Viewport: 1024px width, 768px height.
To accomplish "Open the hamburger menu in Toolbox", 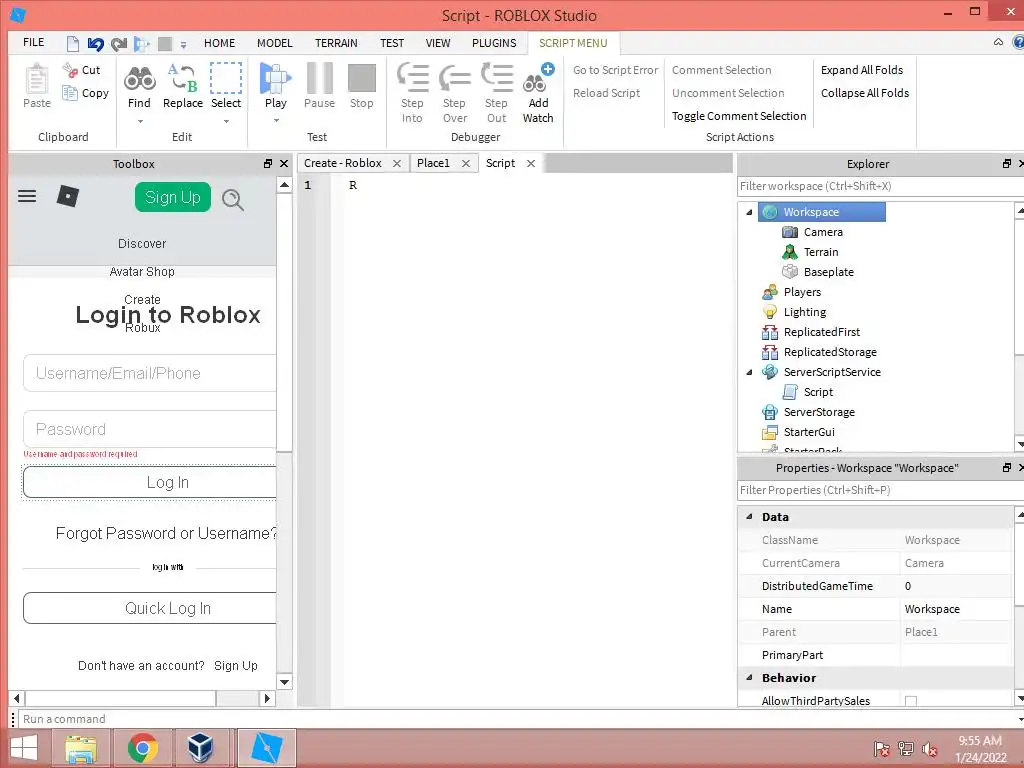I will coord(27,196).
